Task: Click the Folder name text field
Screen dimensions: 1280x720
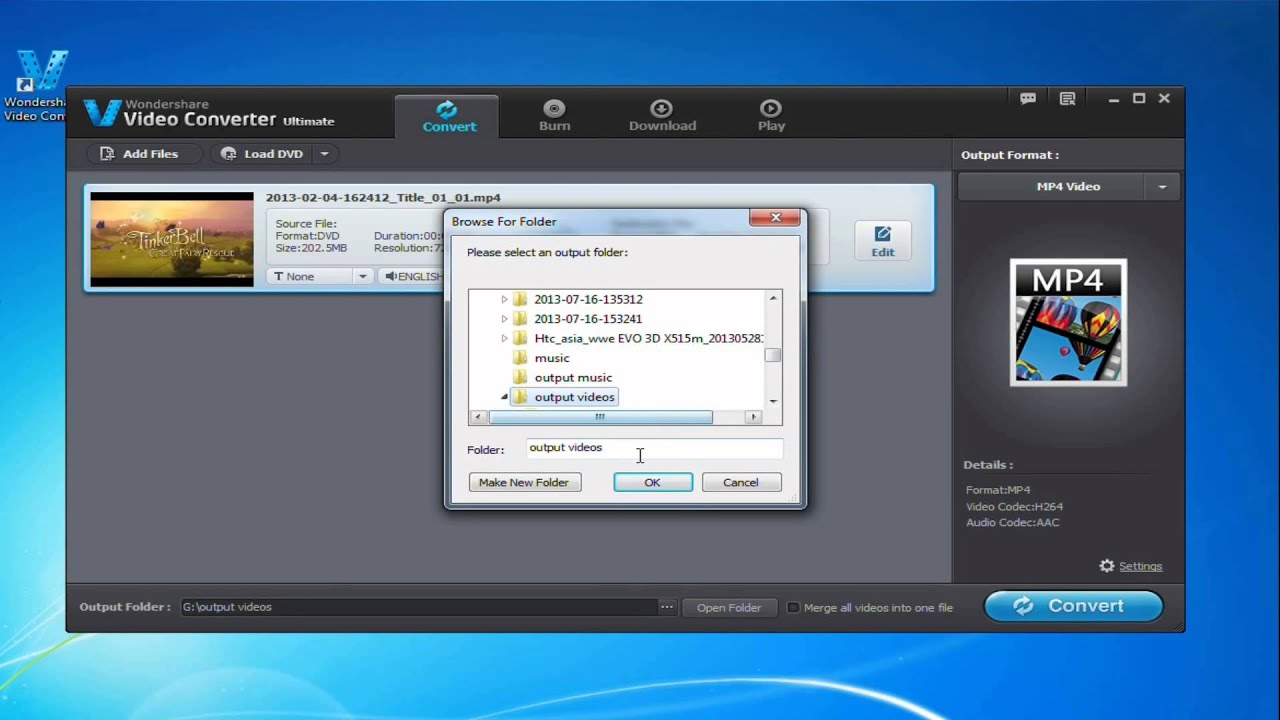Action: click(x=654, y=448)
